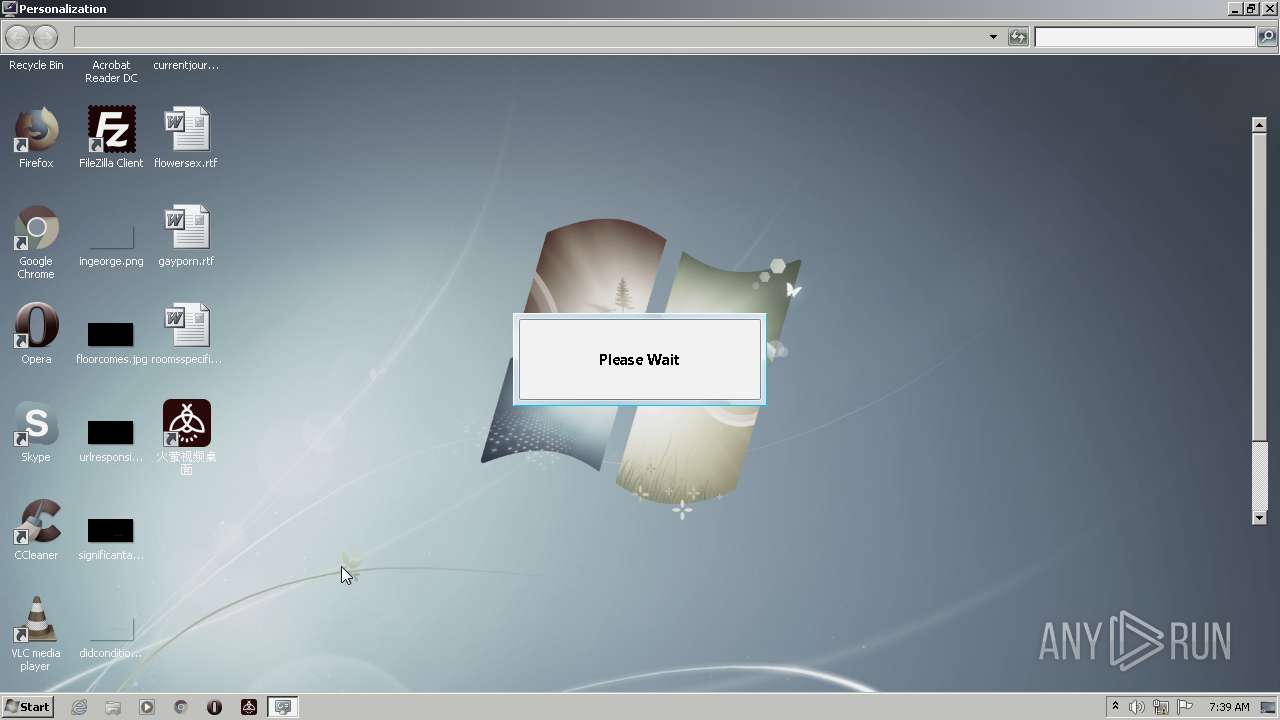
Task: Select the ingeorge.png file icon
Action: (111, 238)
